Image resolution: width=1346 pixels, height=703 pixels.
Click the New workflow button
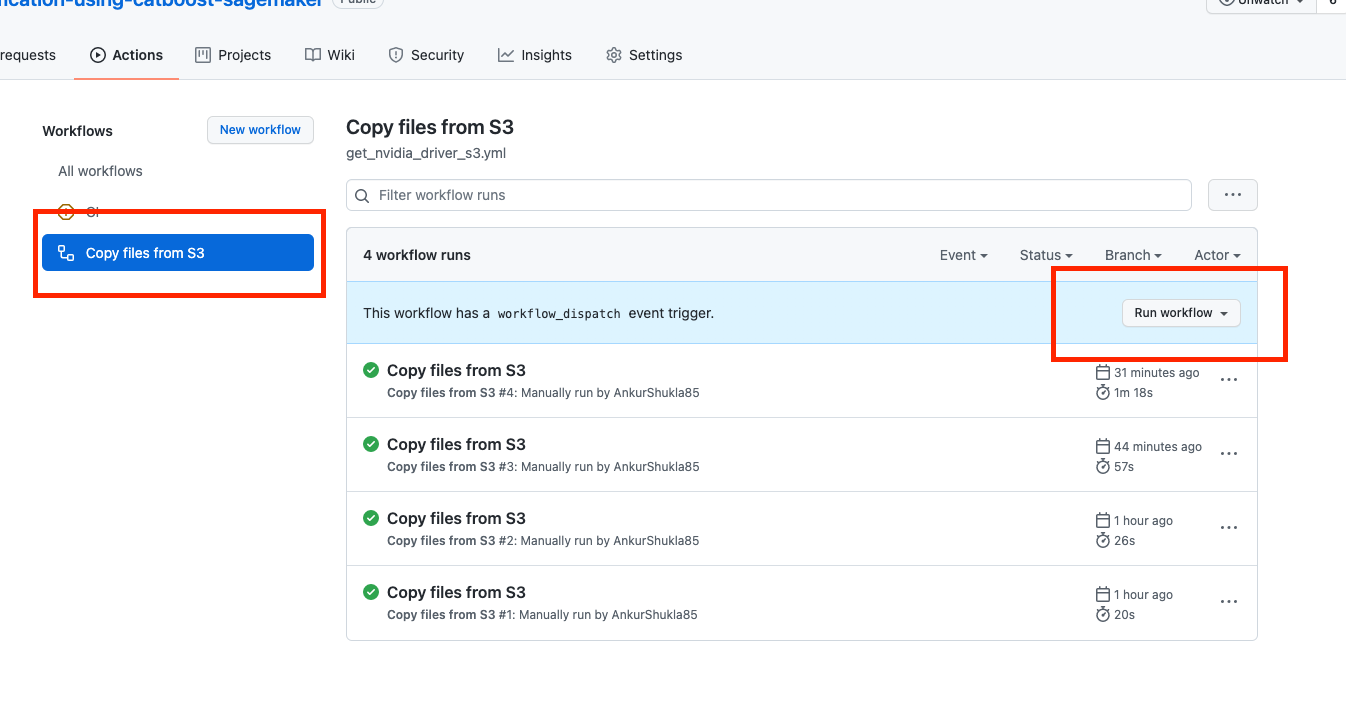[260, 130]
